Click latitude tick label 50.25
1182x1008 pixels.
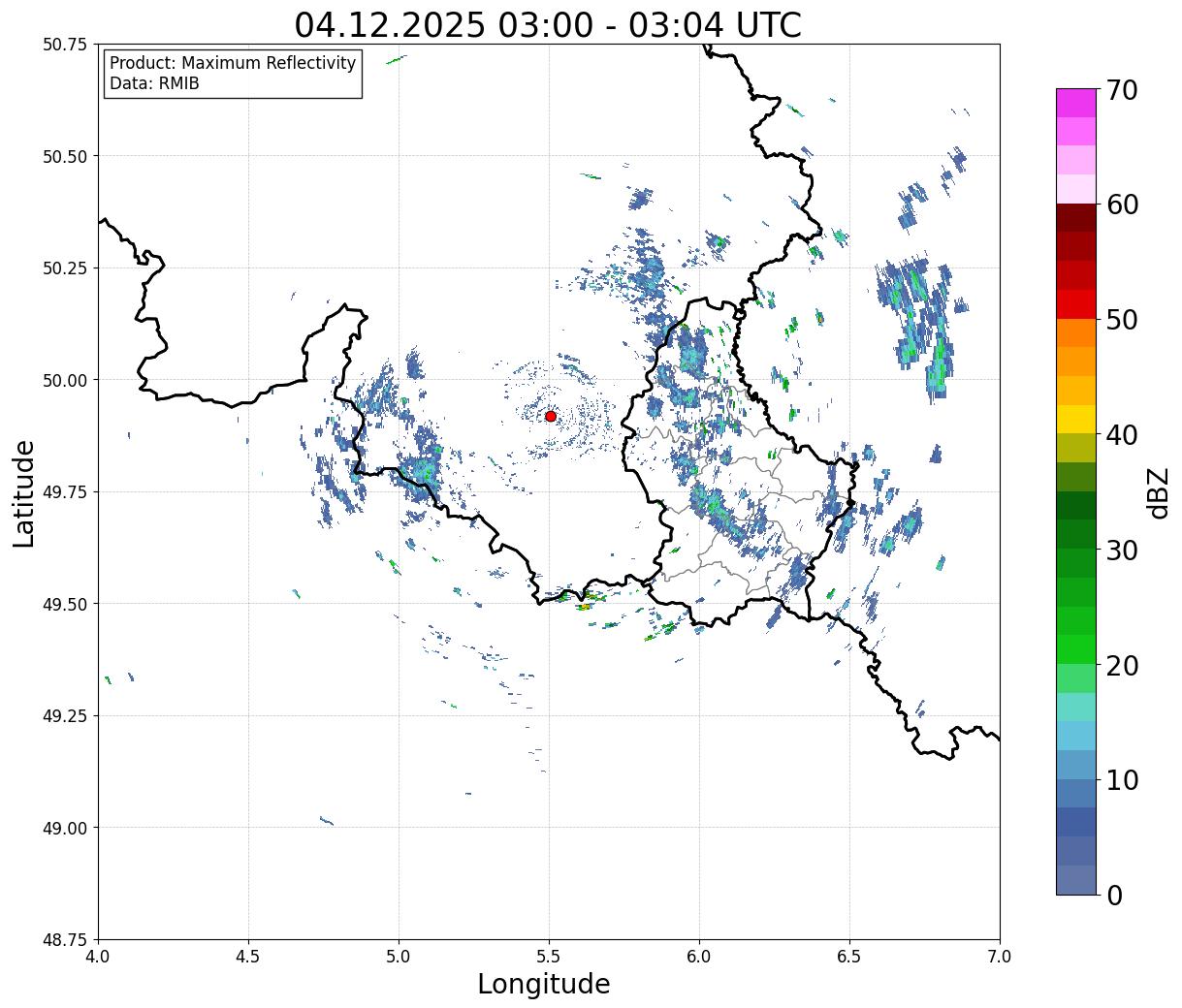(64, 268)
